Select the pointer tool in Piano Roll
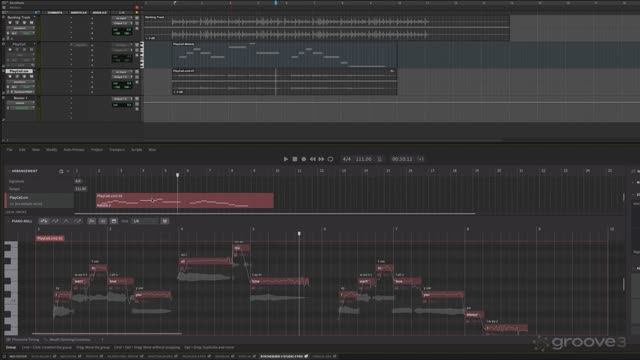 [x=44, y=221]
